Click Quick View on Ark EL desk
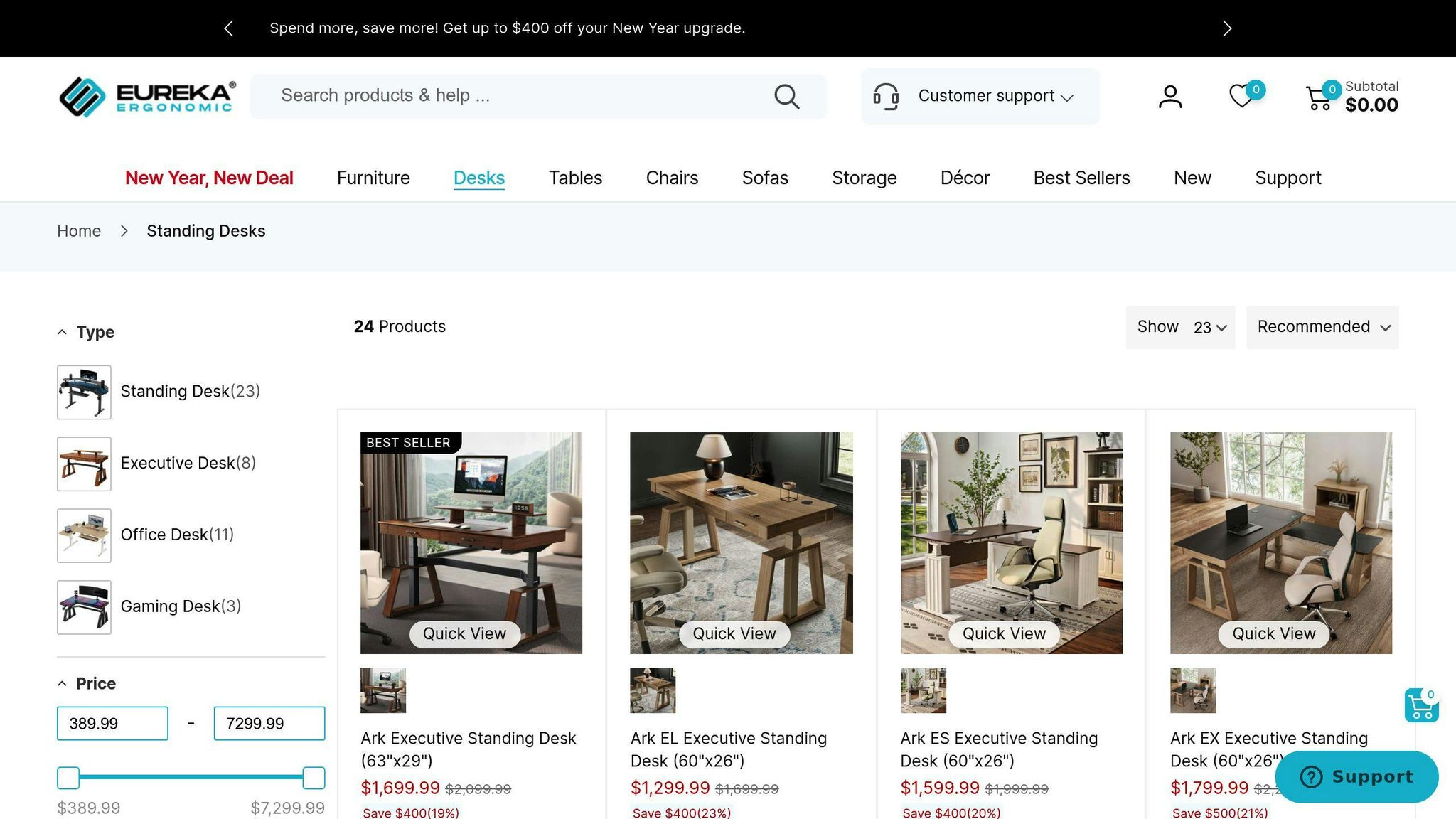Screen dimensions: 1456x819 [x=734, y=633]
